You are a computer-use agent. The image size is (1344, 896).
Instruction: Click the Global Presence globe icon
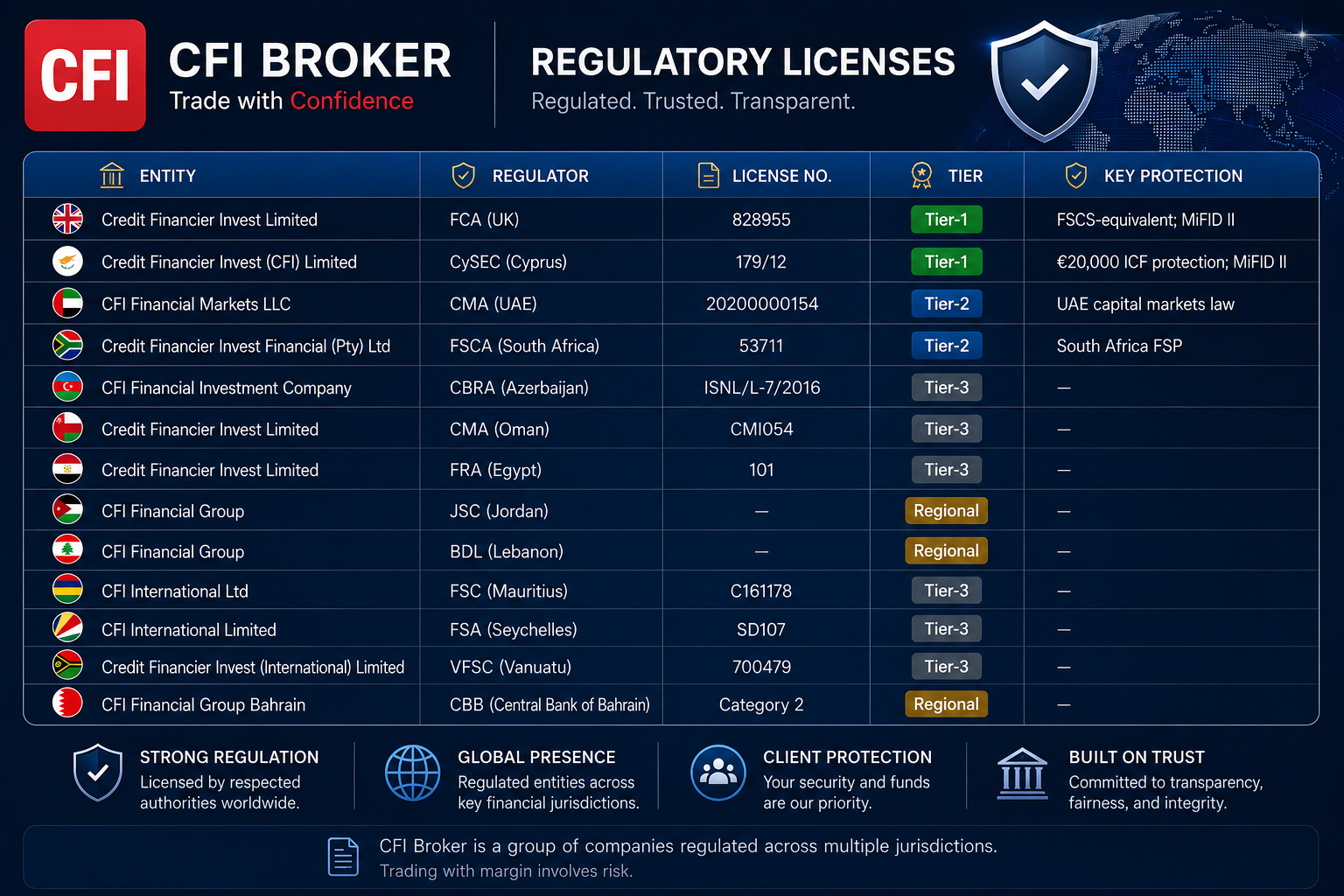coord(412,773)
